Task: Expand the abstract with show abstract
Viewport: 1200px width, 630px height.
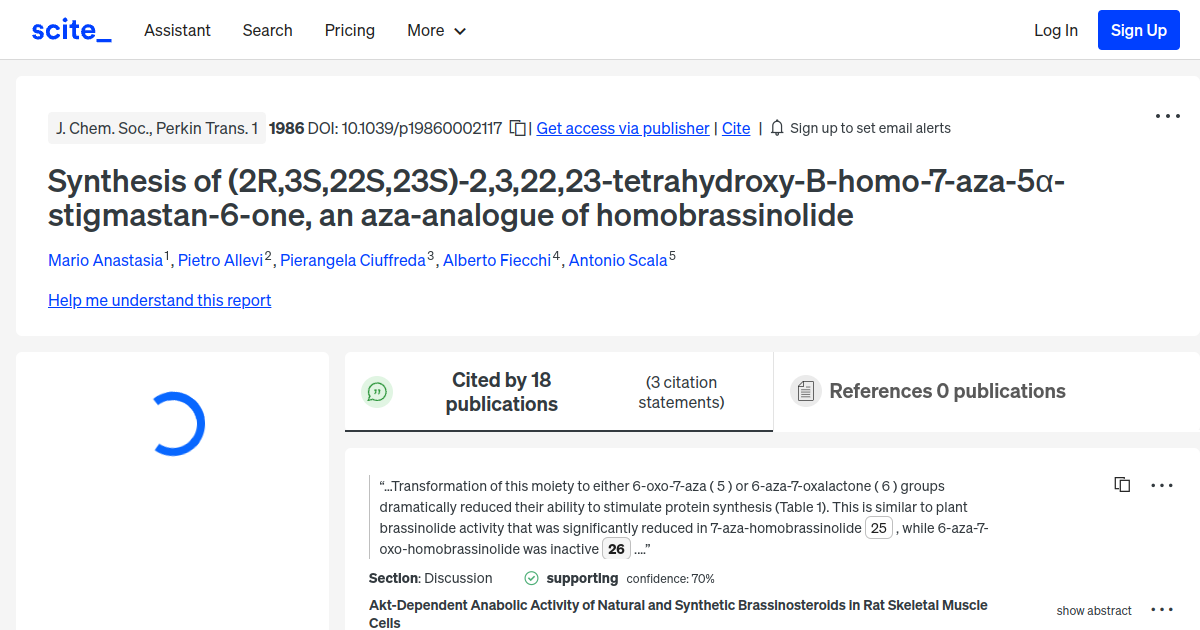Action: (x=1094, y=610)
